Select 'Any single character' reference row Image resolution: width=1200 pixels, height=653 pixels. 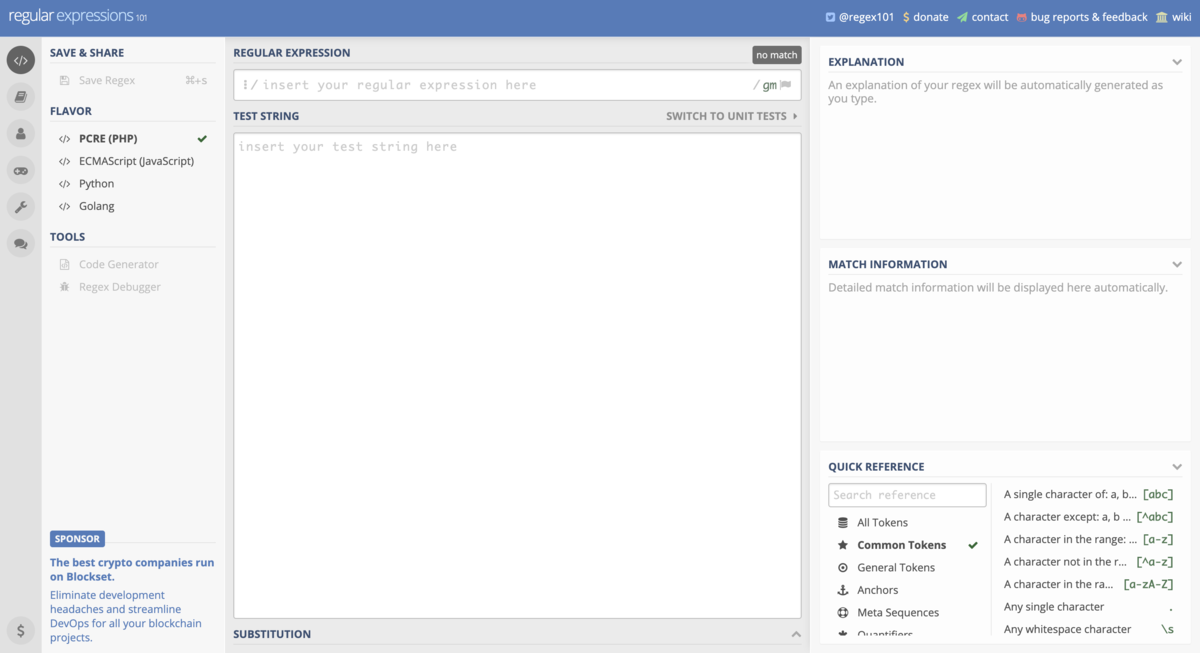click(1089, 607)
